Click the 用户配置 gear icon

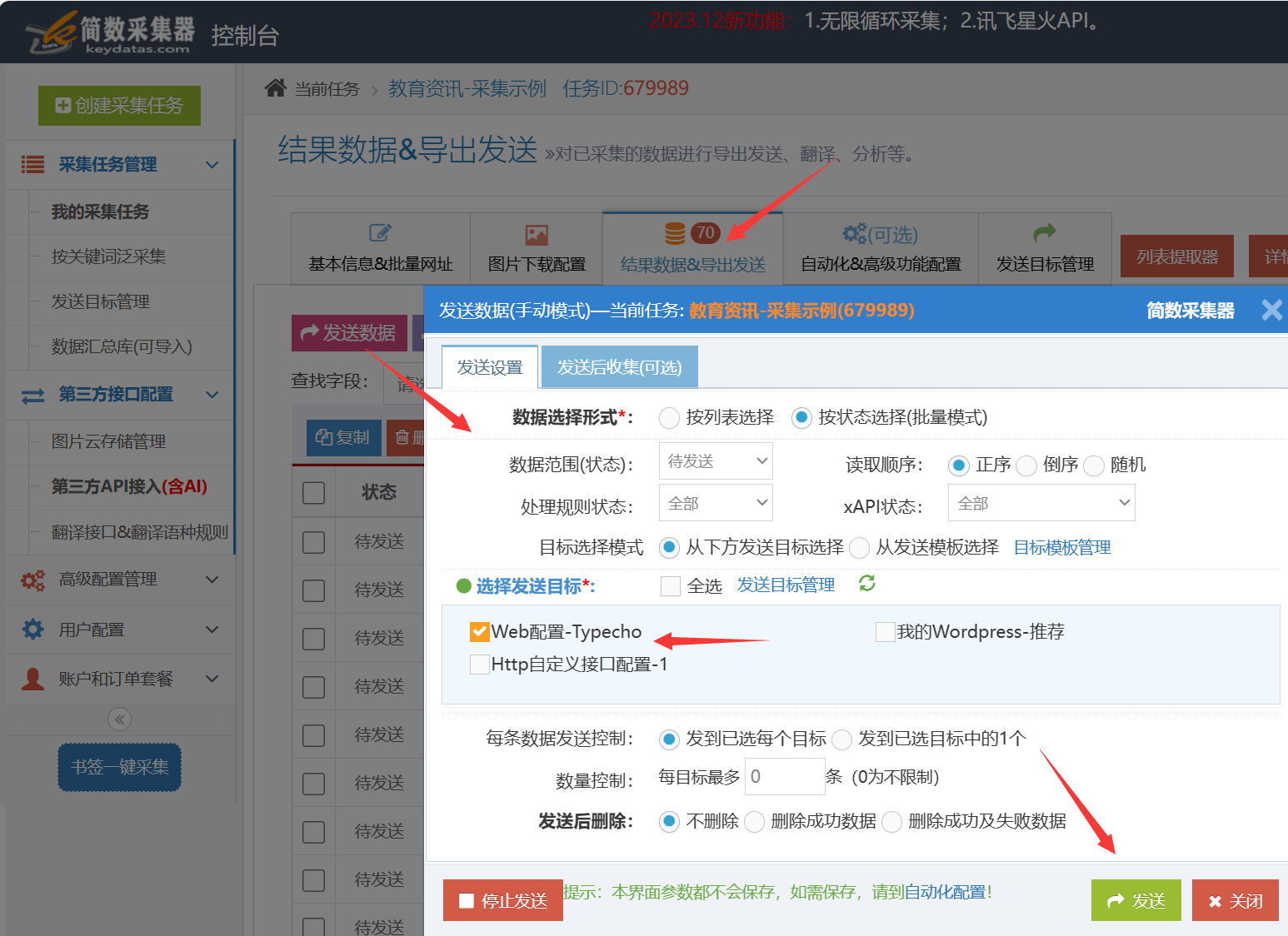click(x=32, y=629)
